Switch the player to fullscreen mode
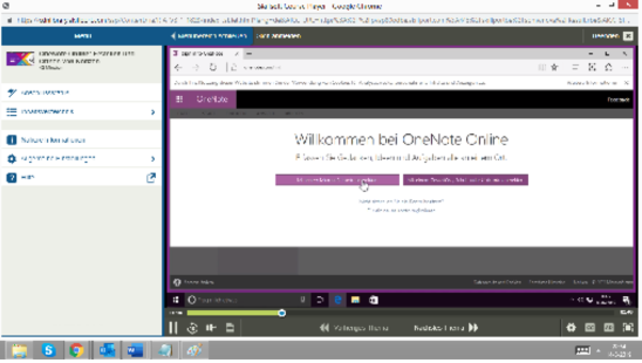Viewport: 642px width, 363px height. point(628,327)
